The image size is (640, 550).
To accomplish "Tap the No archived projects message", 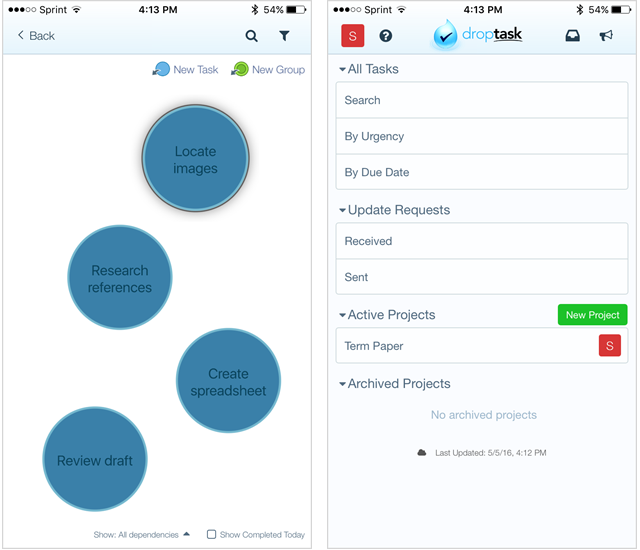I will pyautogui.click(x=484, y=415).
